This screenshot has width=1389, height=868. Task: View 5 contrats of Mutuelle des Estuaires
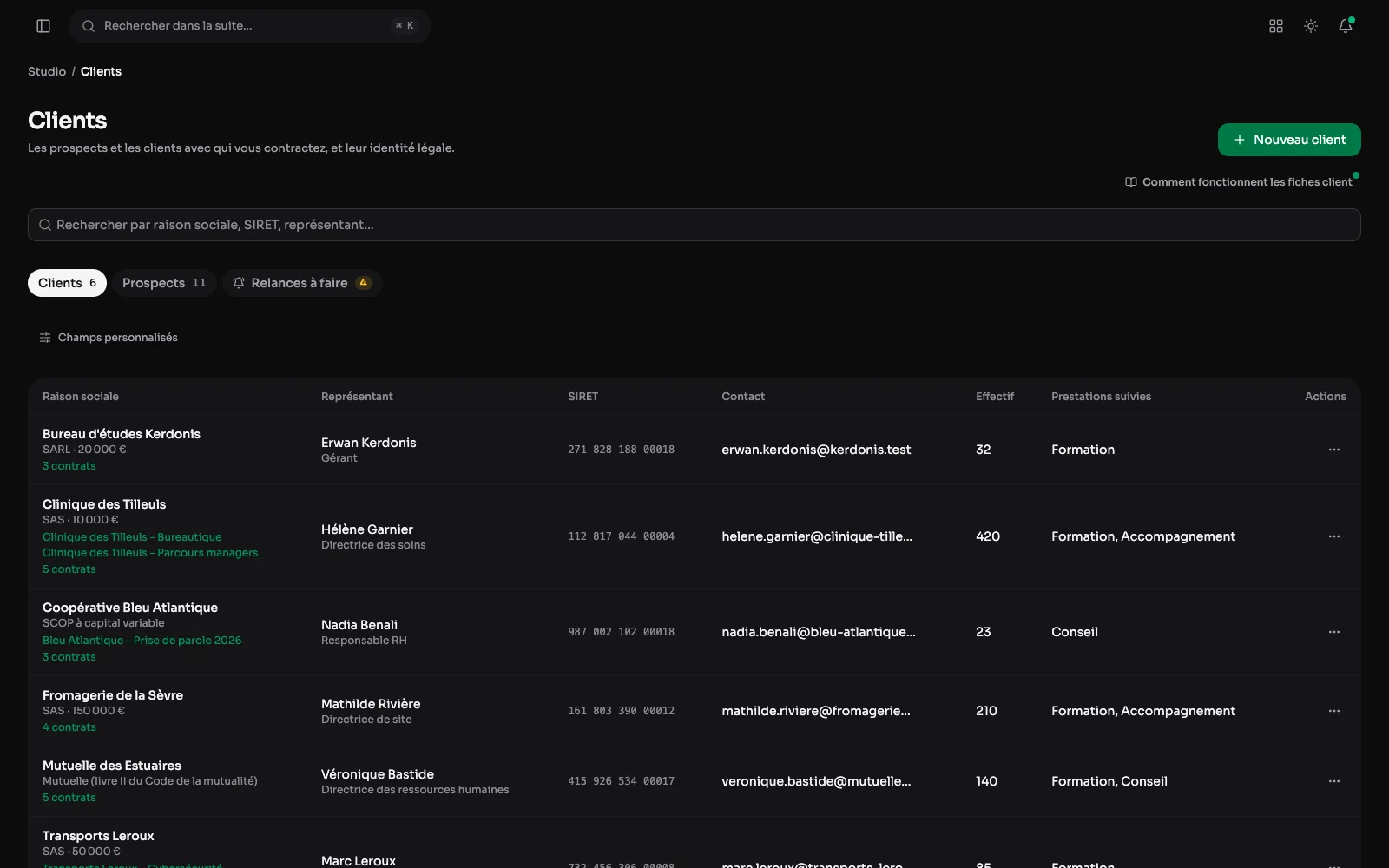[x=69, y=798]
